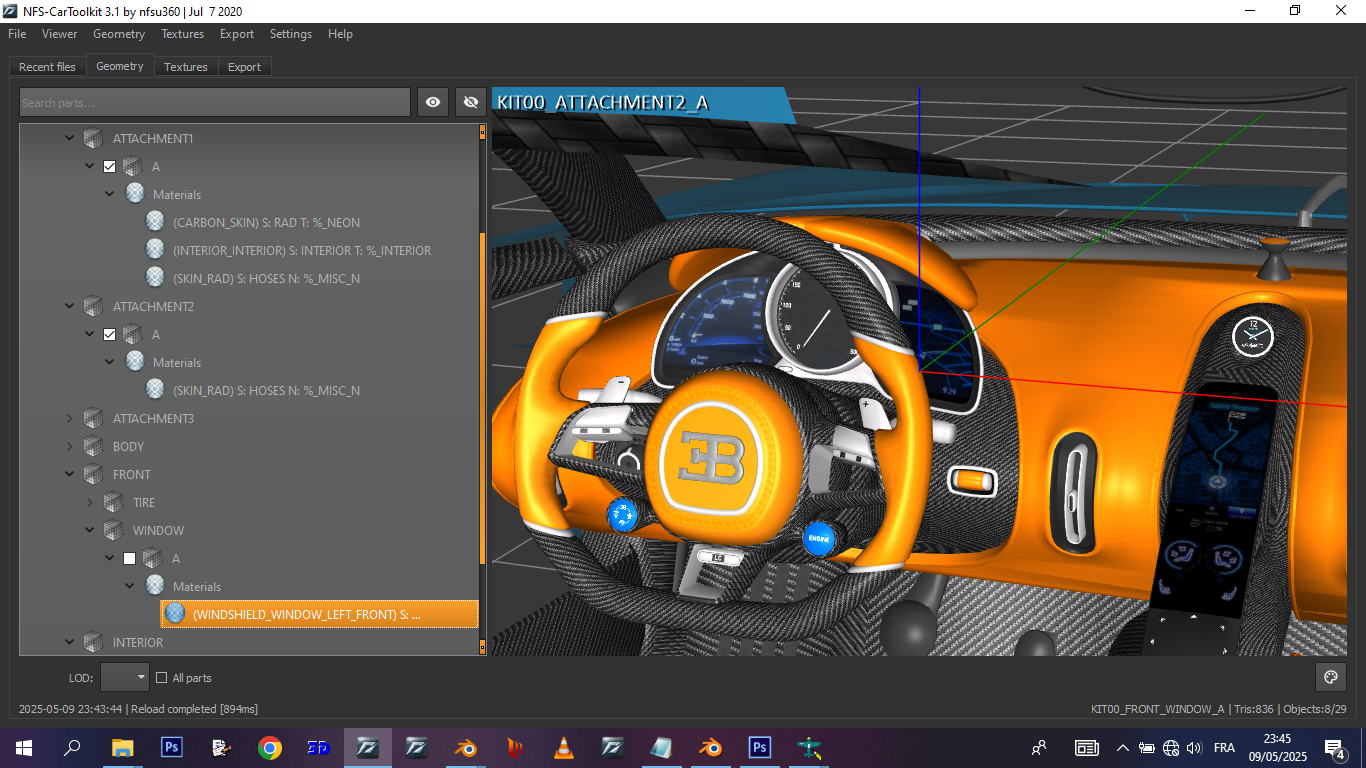Screen dimensions: 1366x768
Task: Select (SKIN_RAD) S: HOSES under ATTACHMENT1
Action: point(266,278)
